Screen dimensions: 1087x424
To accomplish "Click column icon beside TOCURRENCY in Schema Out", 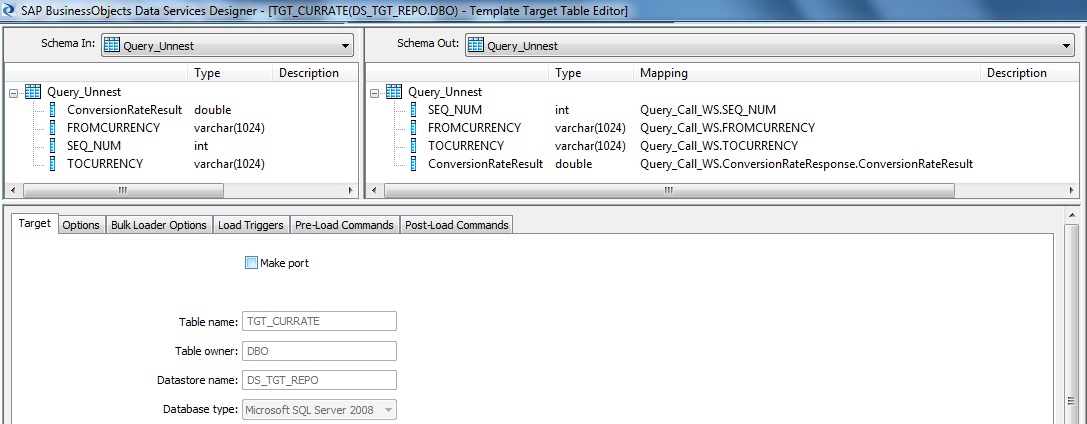I will click(414, 145).
